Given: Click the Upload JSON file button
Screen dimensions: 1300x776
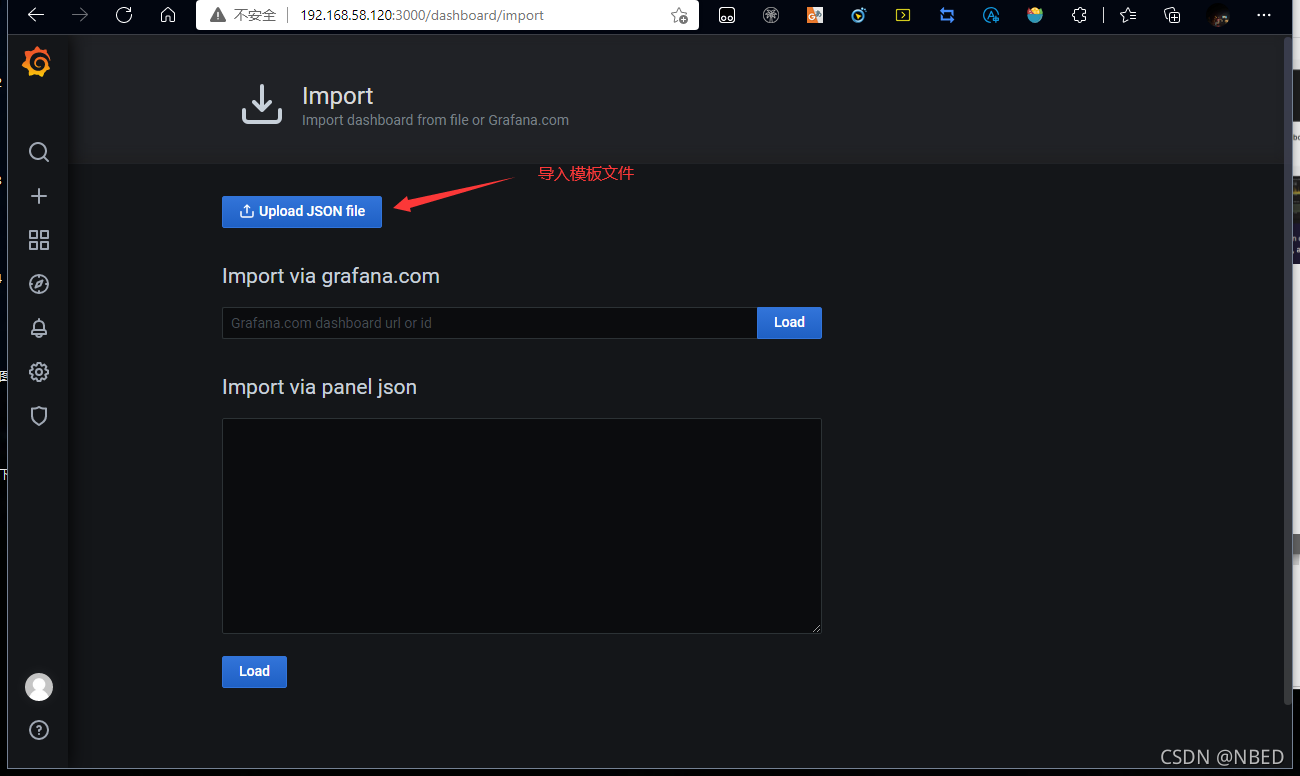Looking at the screenshot, I should point(302,212).
